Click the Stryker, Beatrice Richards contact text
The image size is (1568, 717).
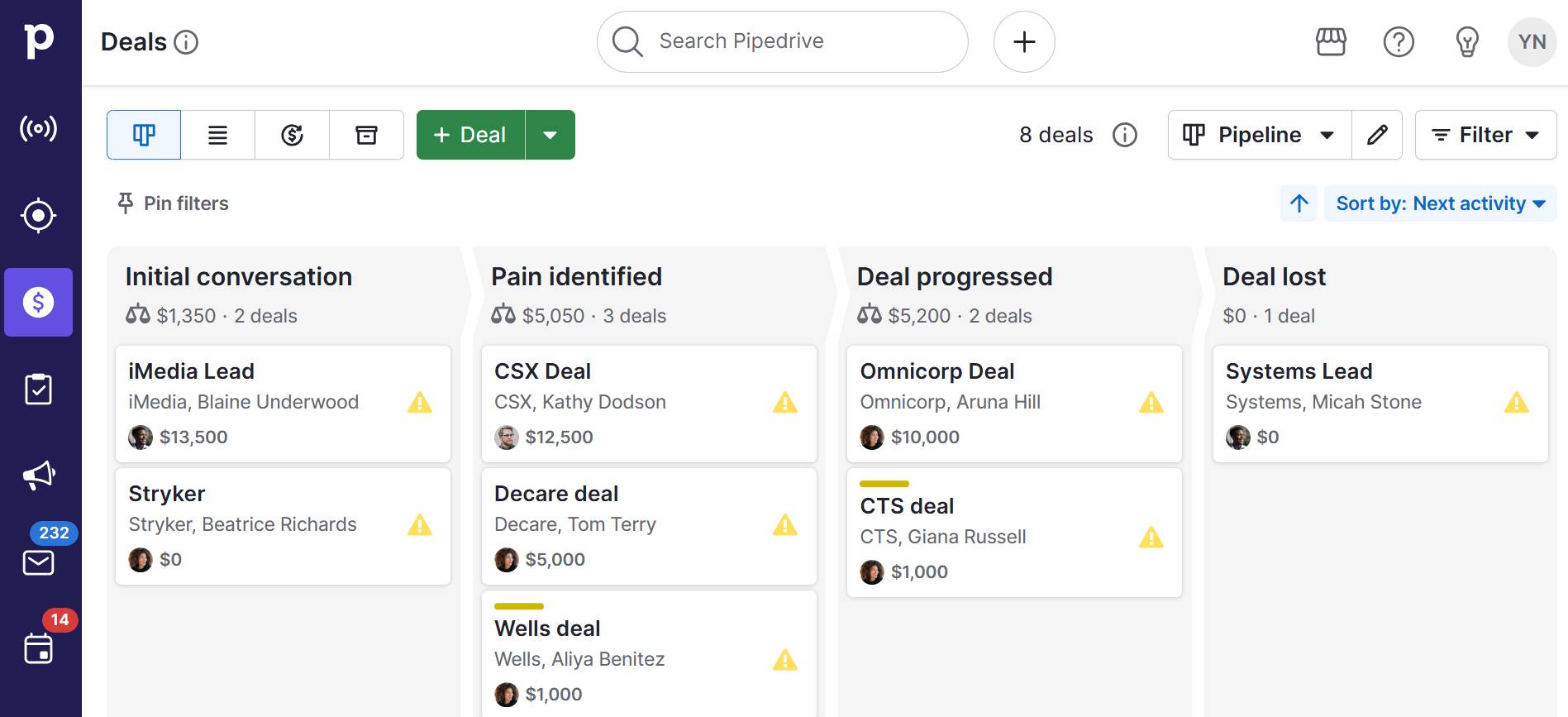click(x=242, y=524)
